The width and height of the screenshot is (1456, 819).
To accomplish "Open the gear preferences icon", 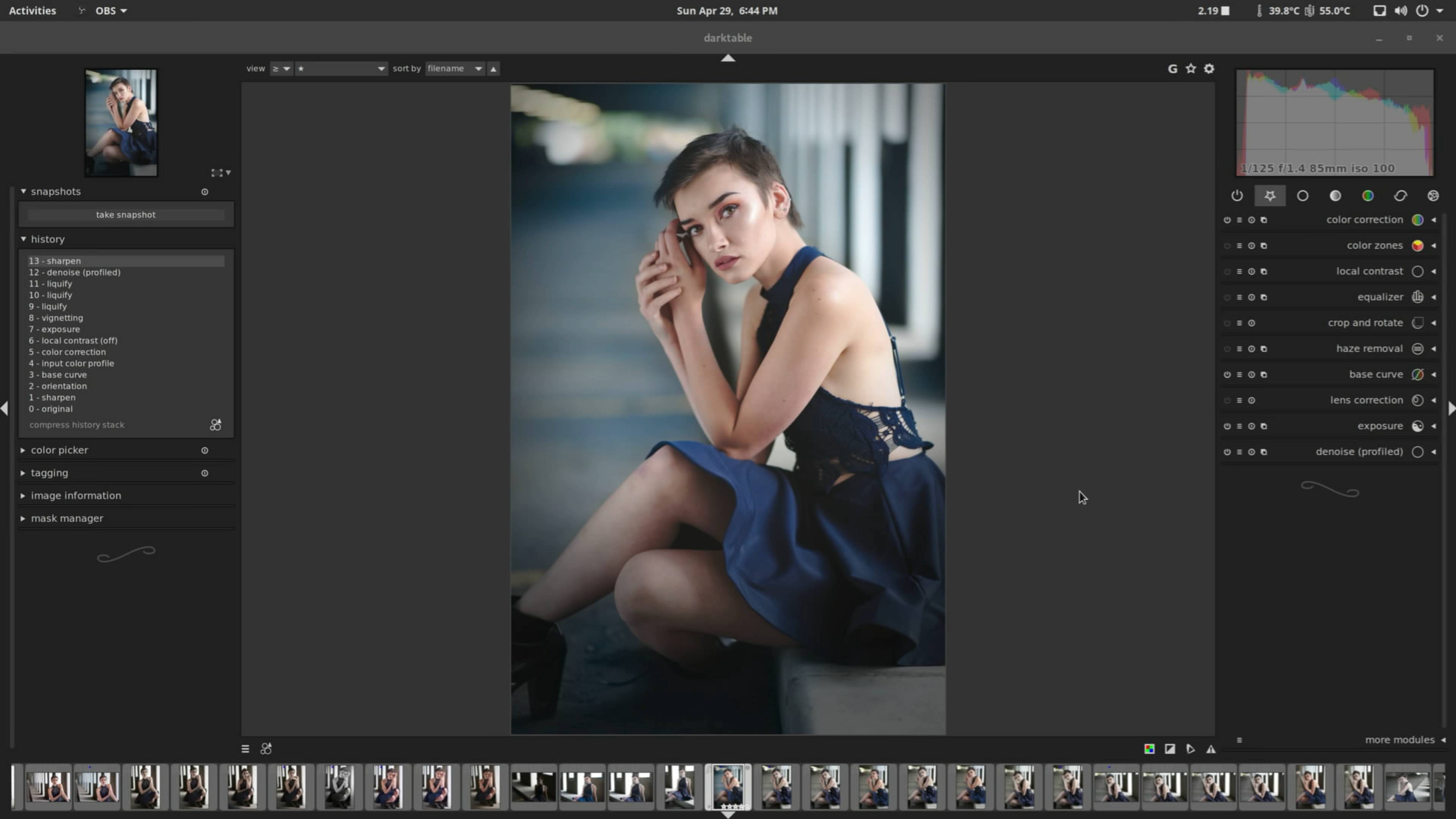I will (x=1209, y=68).
